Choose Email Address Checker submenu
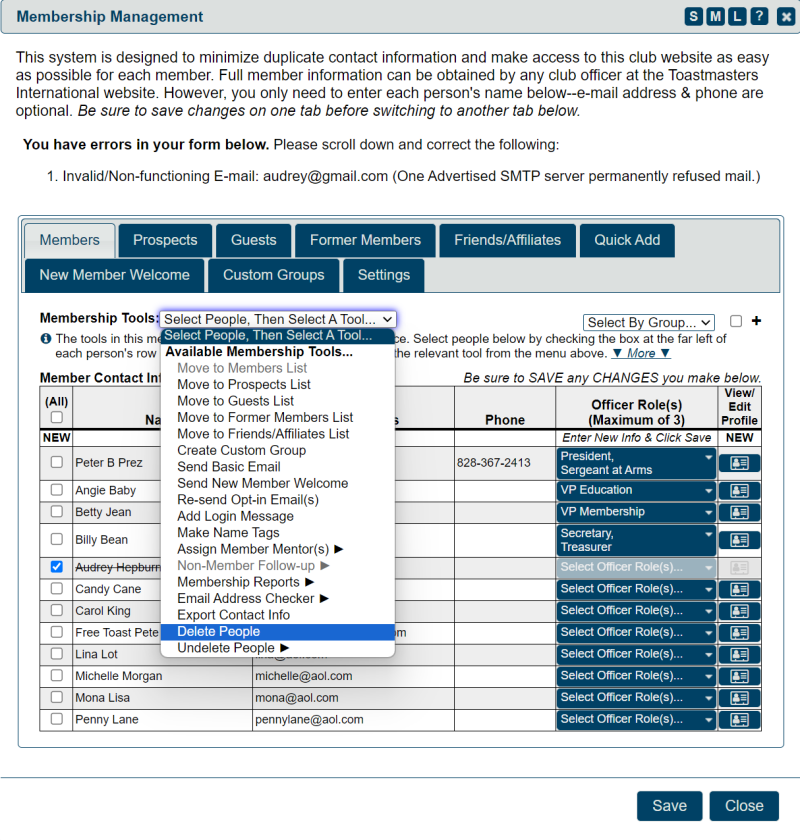Viewport: 800px width, 840px height. pos(278,599)
